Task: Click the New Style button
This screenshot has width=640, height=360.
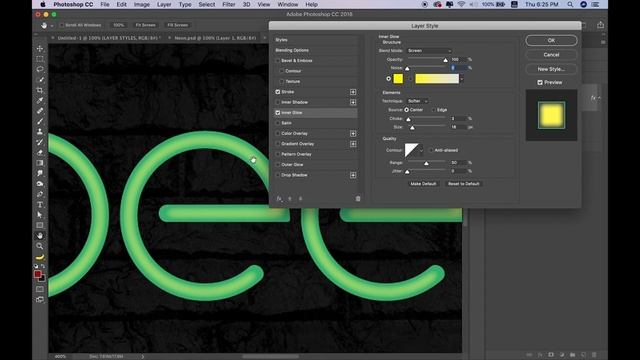Action: [551, 69]
